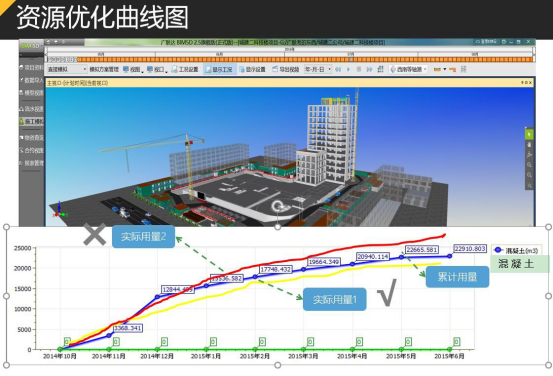This screenshot has height=376, width=553.
Task: Open 流水视图 in the left sidebar
Action: click(32, 109)
